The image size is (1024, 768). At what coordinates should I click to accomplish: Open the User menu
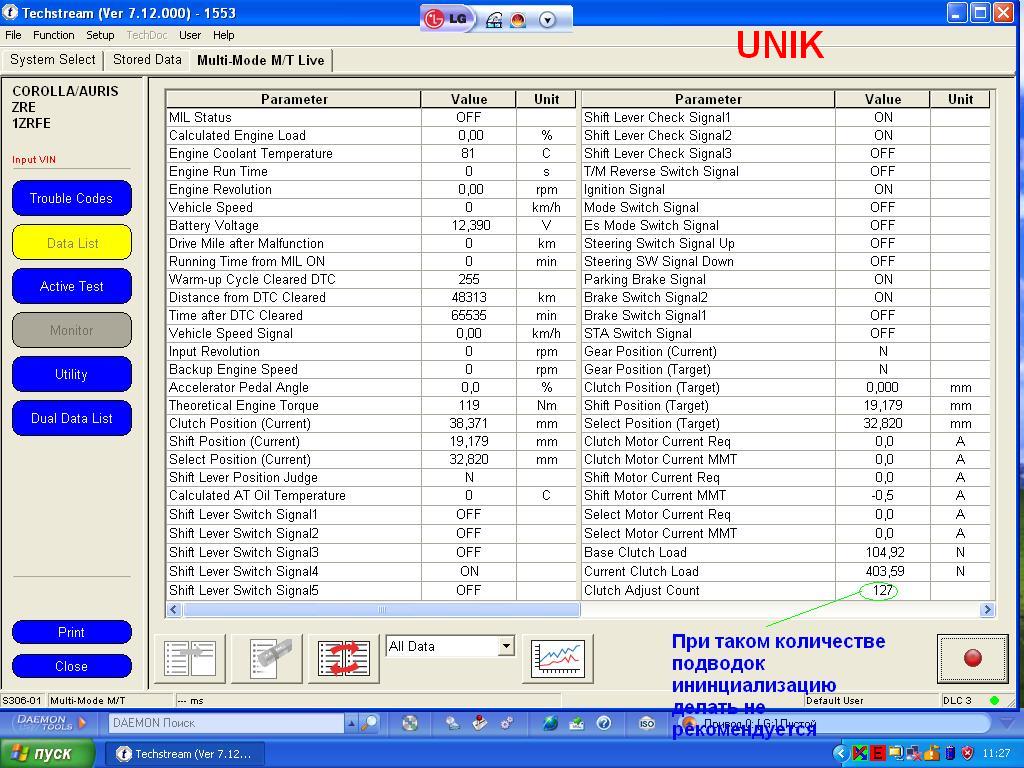(x=190, y=35)
